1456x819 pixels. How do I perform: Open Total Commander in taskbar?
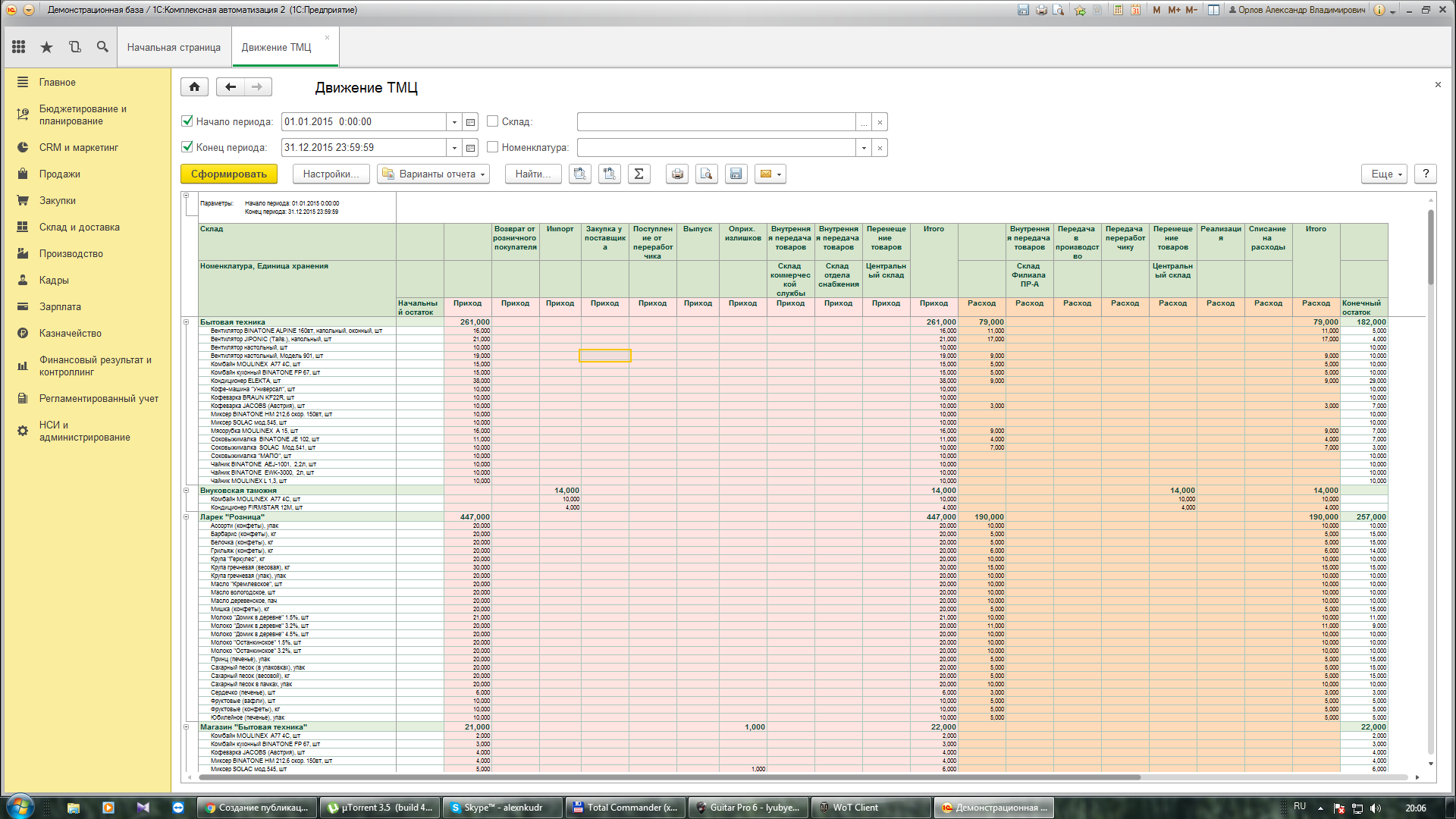tap(626, 808)
